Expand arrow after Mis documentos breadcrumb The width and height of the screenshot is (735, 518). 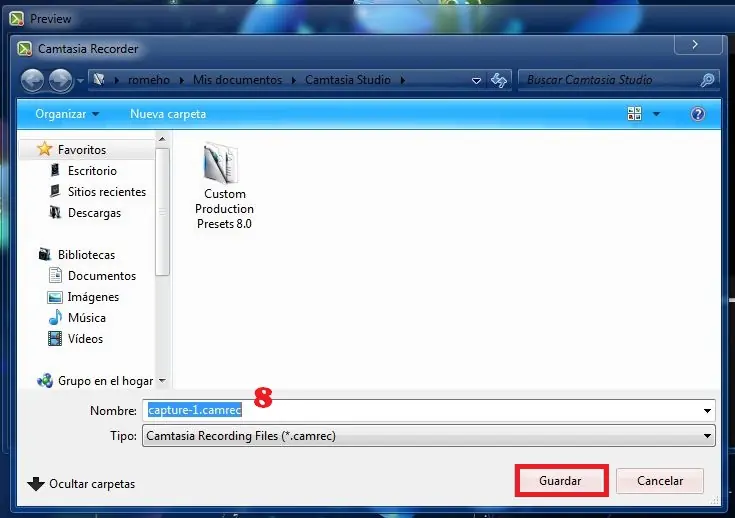point(293,81)
